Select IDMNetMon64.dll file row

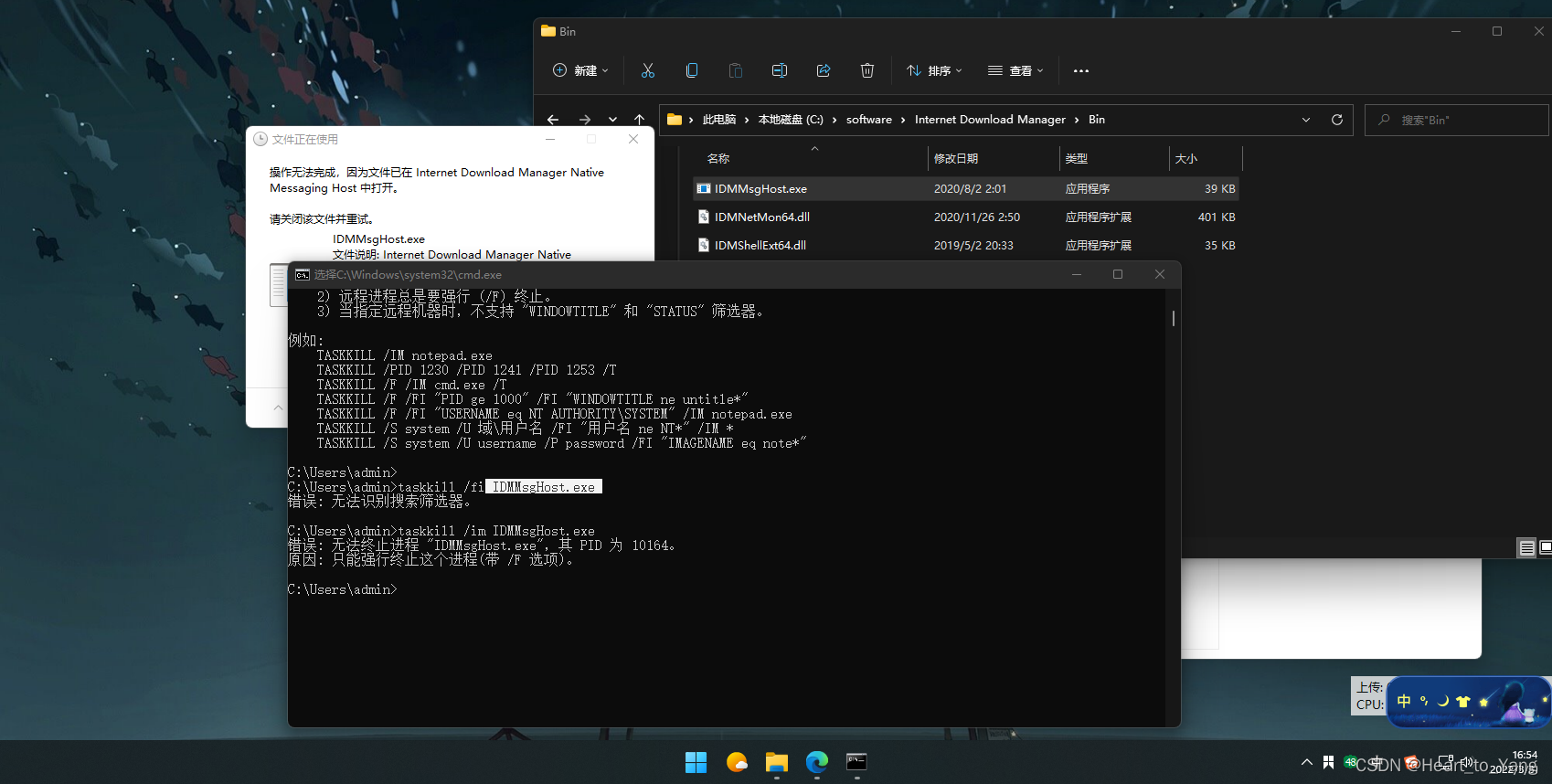(x=966, y=217)
